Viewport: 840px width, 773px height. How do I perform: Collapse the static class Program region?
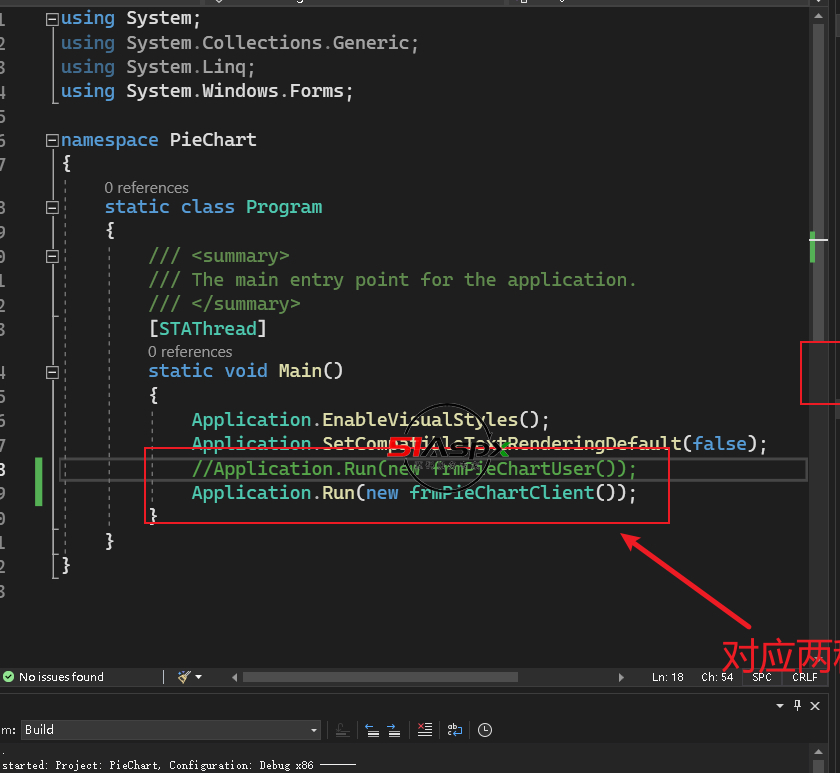point(52,207)
